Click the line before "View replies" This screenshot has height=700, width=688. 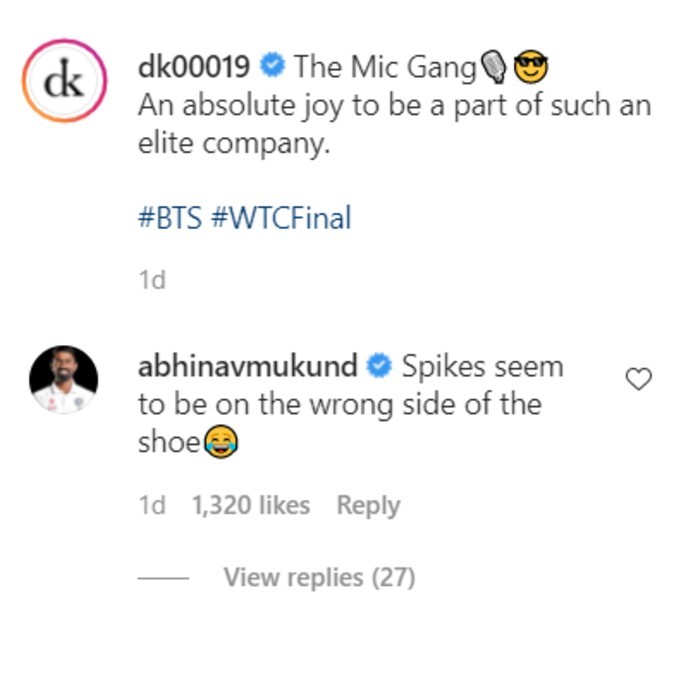163,578
